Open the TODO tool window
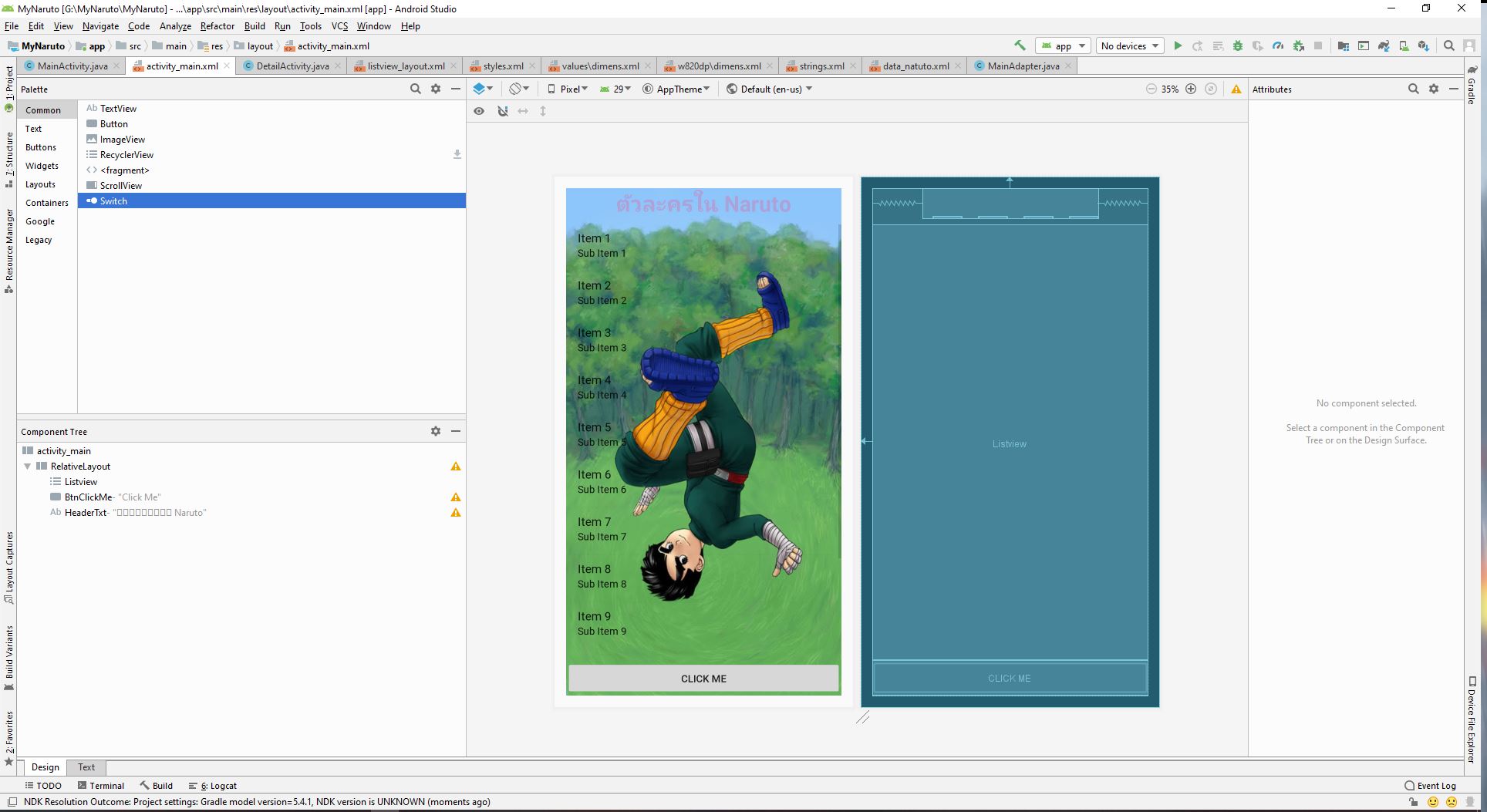The width and height of the screenshot is (1487, 812). pos(43,785)
